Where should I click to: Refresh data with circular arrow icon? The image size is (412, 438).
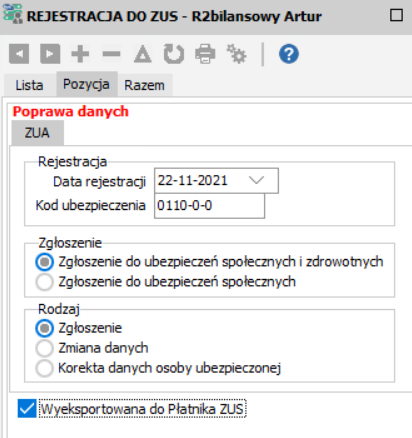tap(174, 54)
